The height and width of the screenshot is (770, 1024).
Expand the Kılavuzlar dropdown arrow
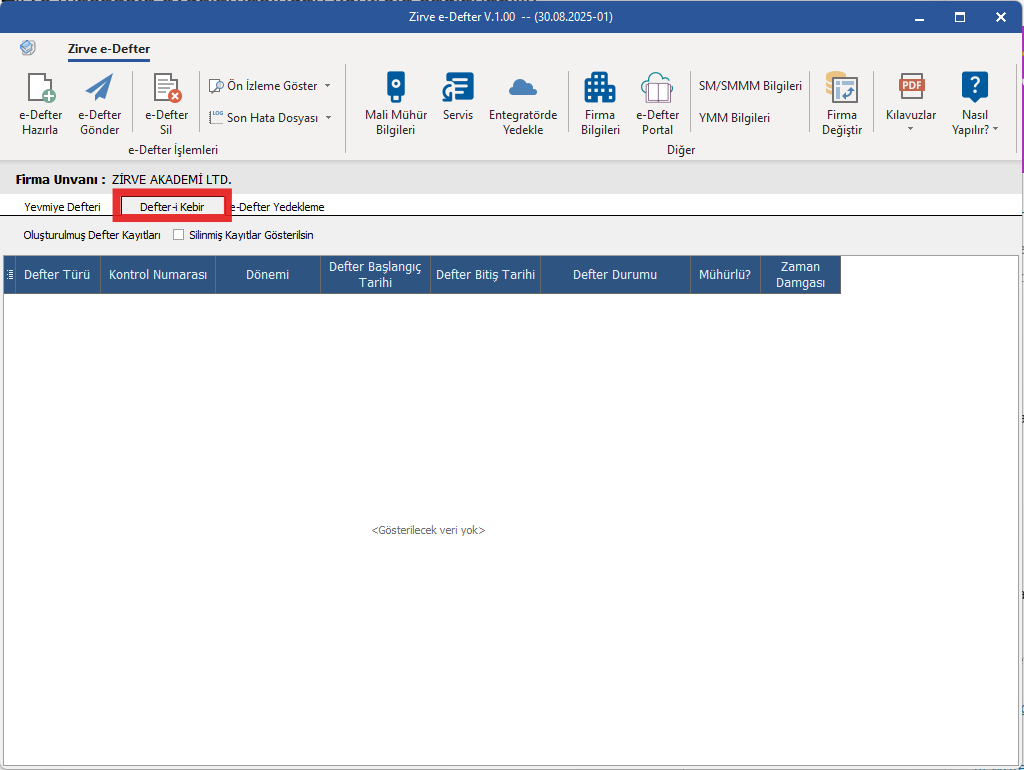coord(911,129)
